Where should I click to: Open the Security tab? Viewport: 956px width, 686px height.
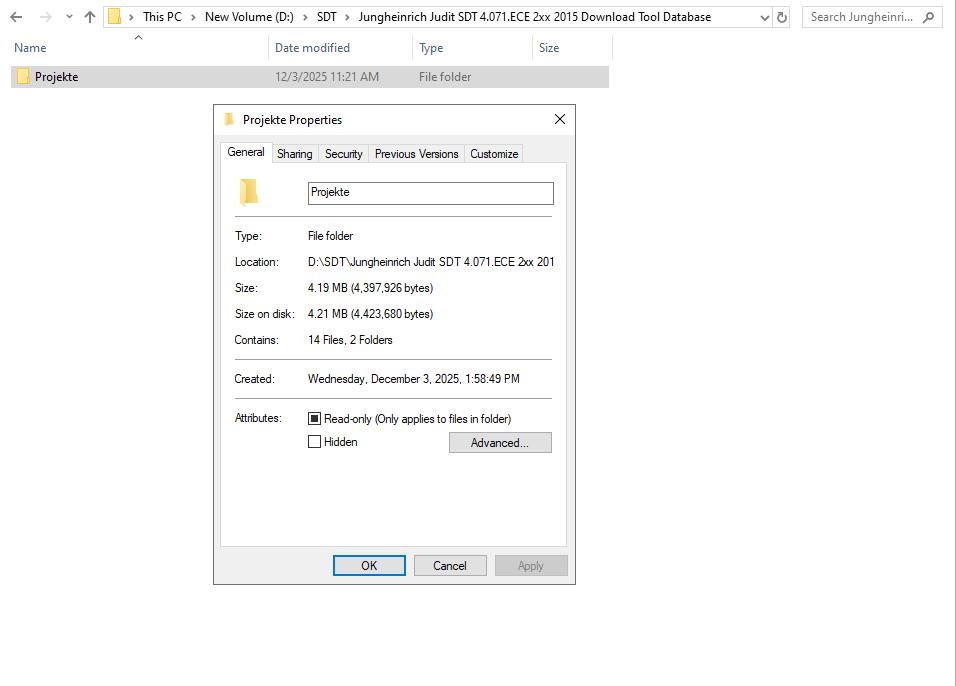[x=343, y=154]
